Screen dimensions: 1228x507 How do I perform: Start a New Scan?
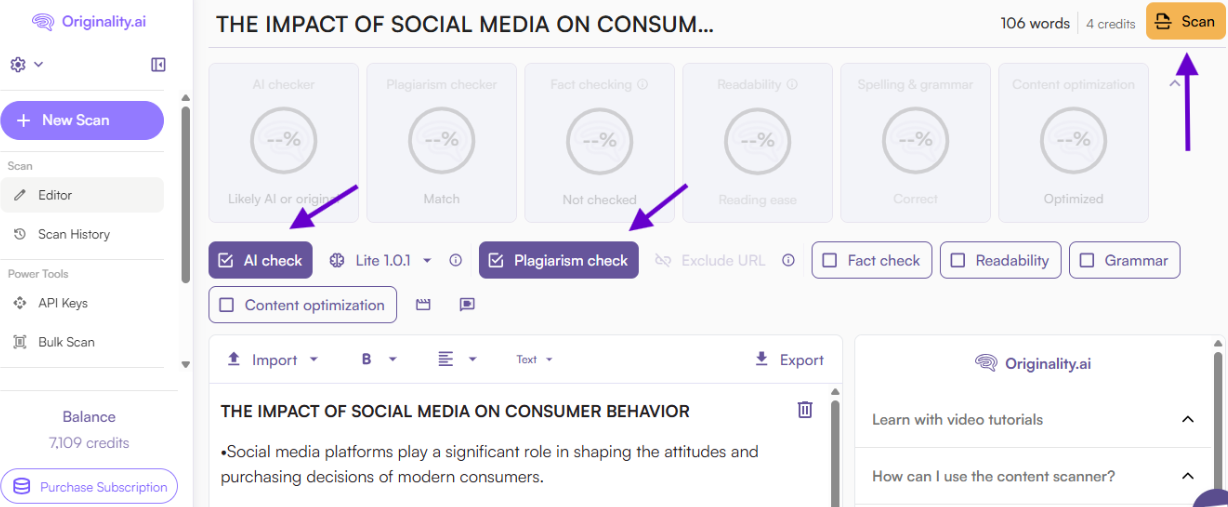pos(82,120)
